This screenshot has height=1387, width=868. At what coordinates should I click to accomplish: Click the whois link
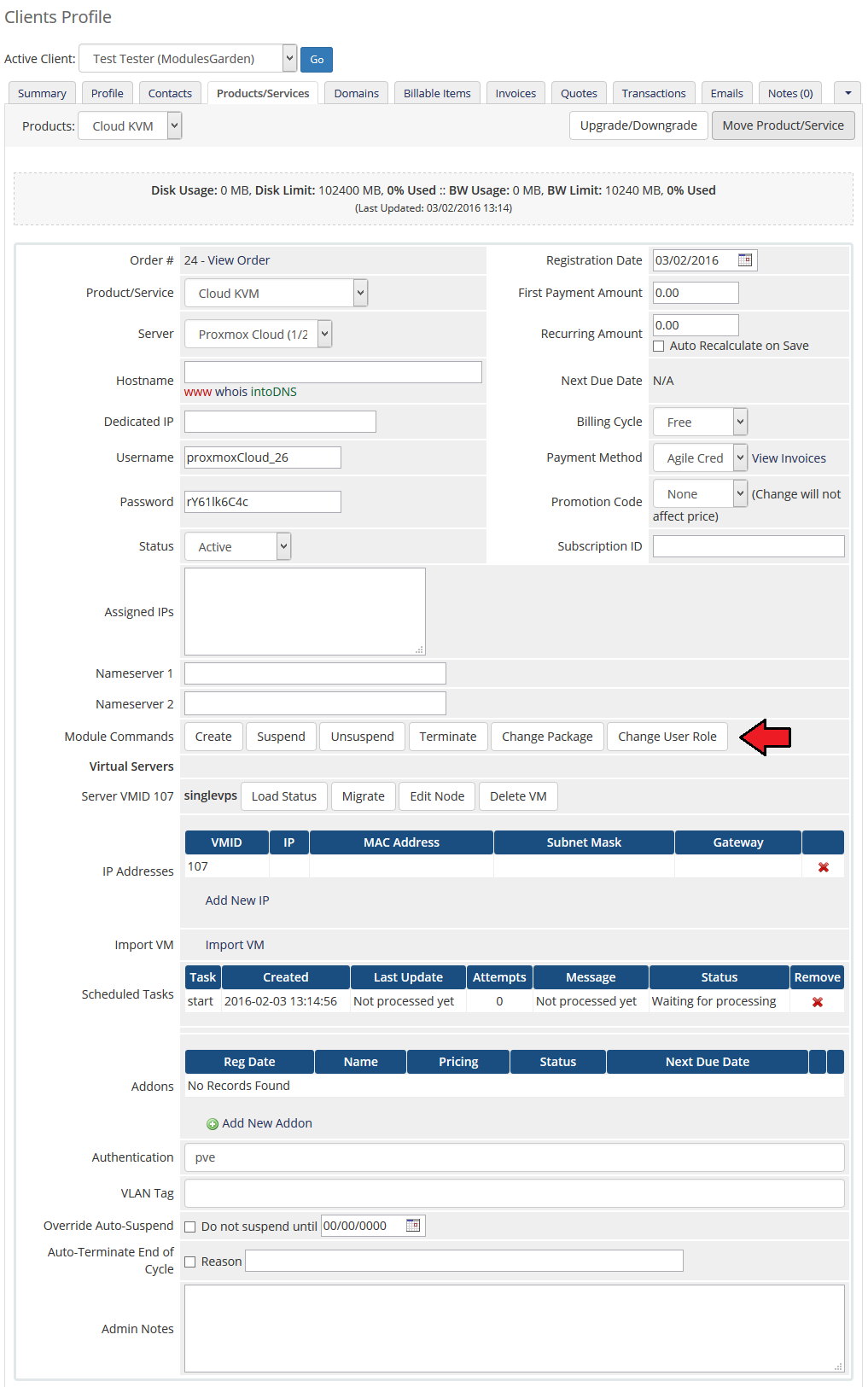[231, 392]
